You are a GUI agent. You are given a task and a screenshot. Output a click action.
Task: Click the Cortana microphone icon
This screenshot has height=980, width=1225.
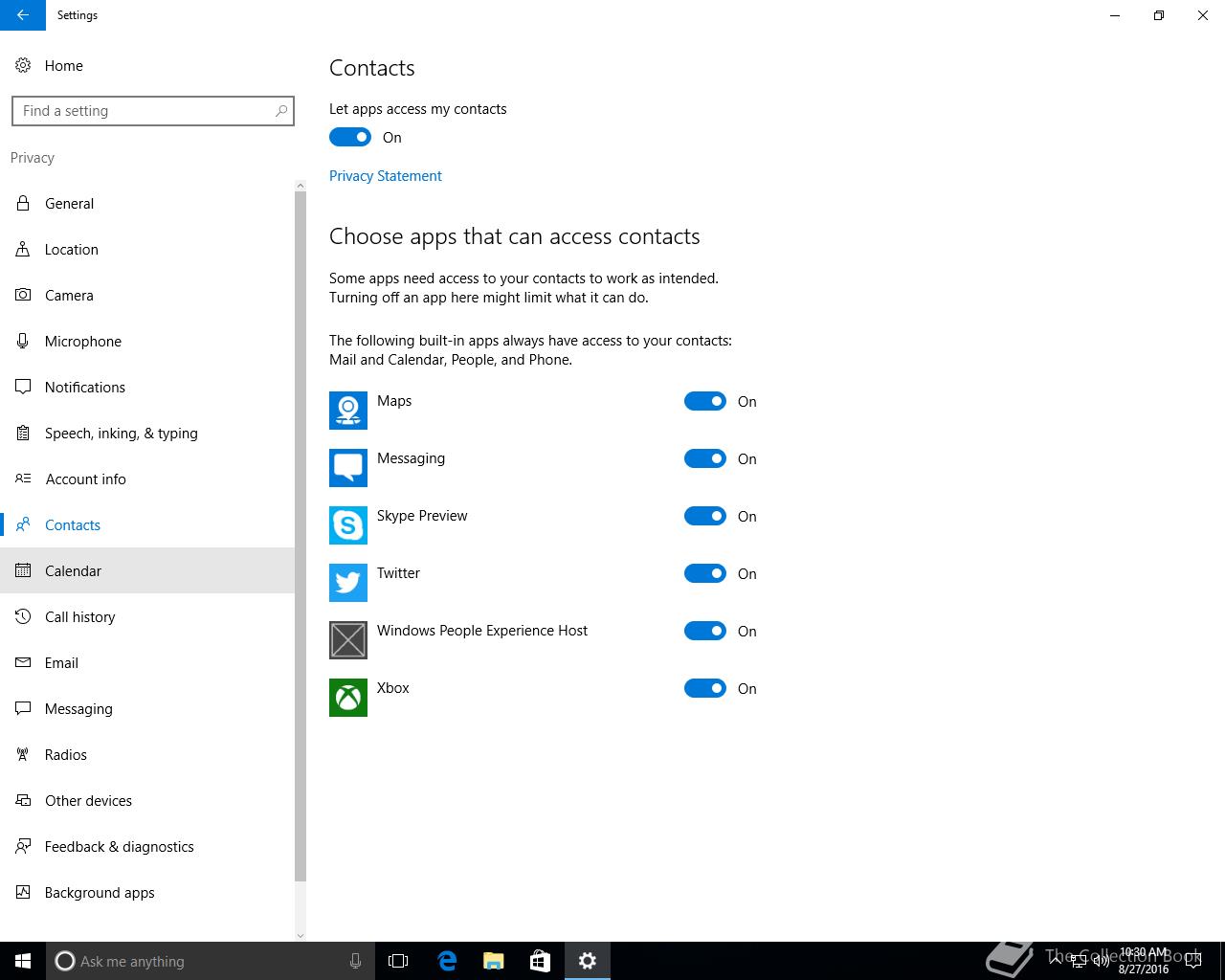(355, 961)
